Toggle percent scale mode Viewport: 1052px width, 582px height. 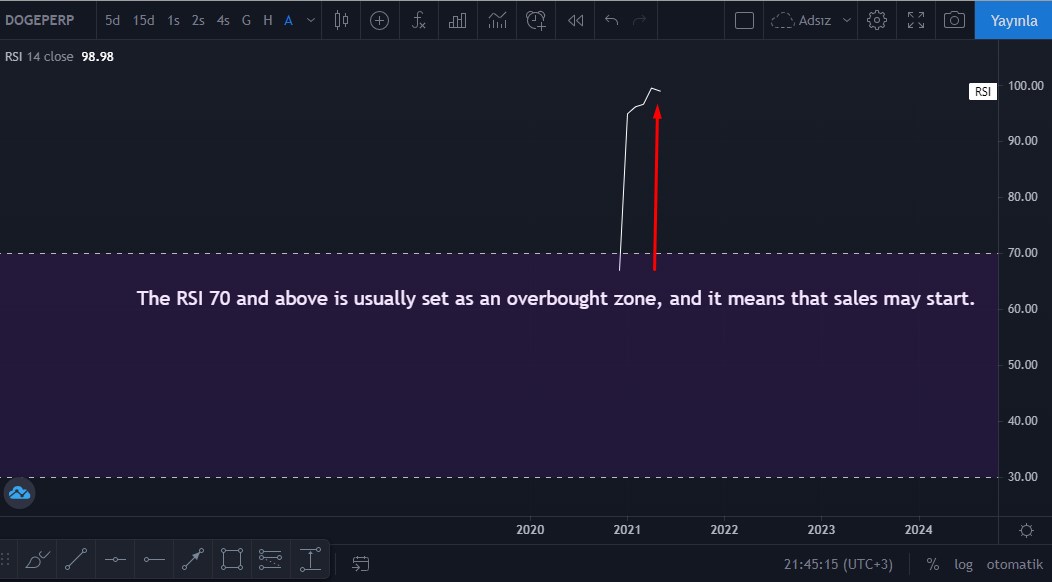(x=932, y=565)
